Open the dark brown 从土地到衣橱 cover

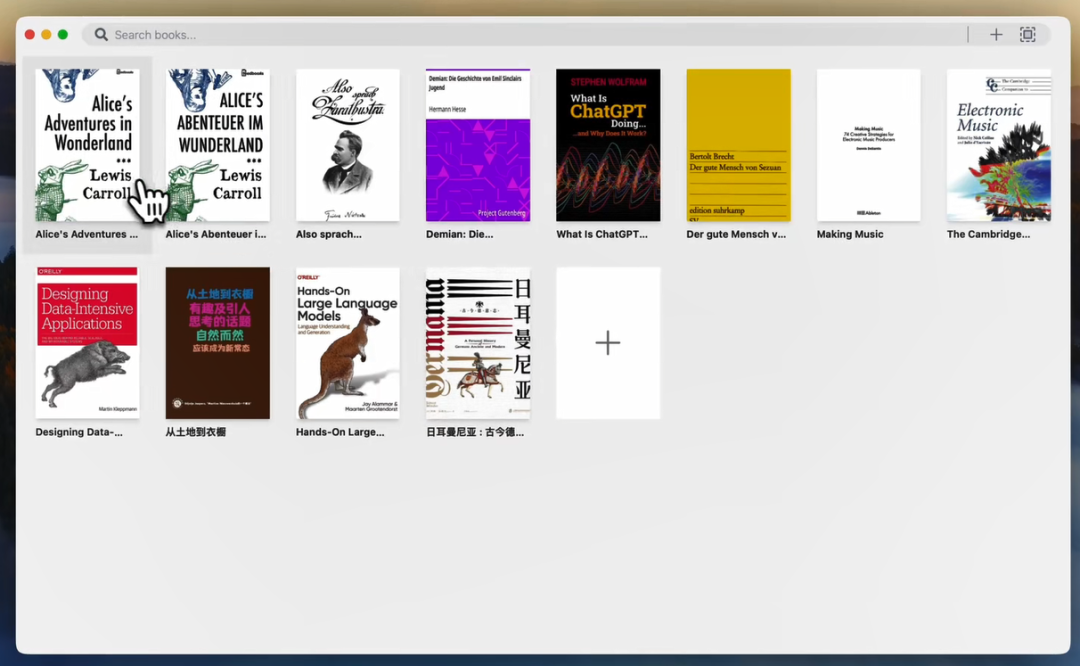pos(218,343)
